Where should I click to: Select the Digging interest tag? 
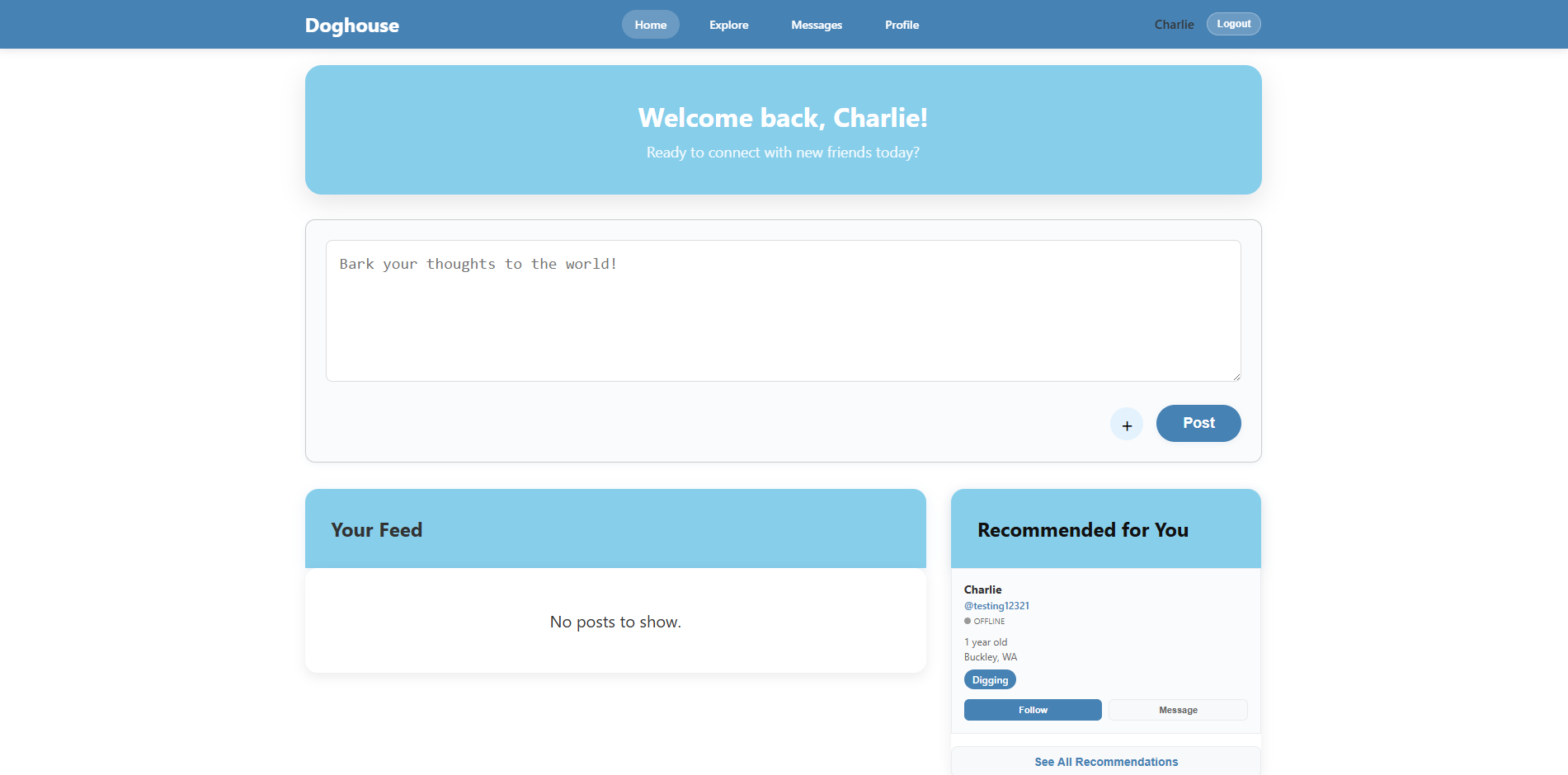click(990, 680)
